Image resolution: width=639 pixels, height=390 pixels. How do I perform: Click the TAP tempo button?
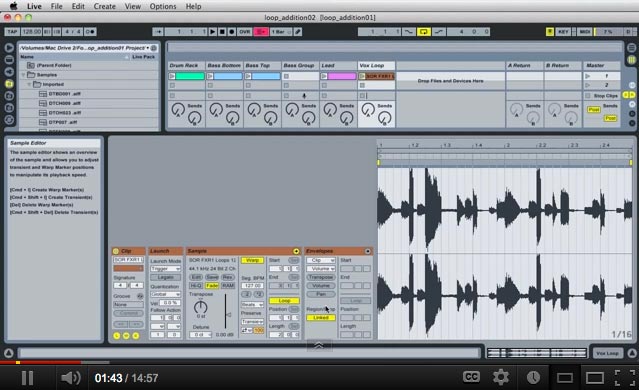(11, 31)
